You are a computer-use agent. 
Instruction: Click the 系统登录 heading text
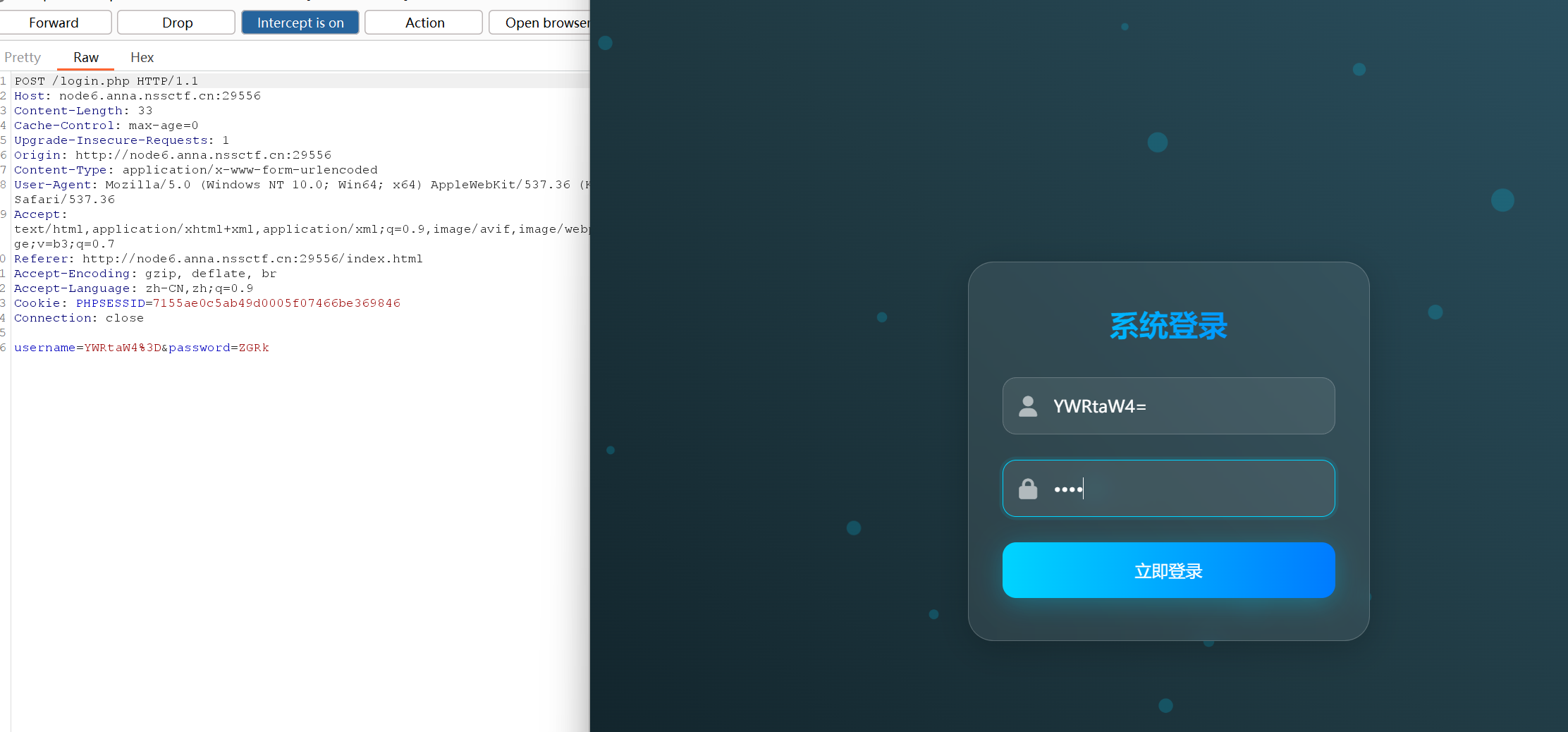tap(1168, 326)
